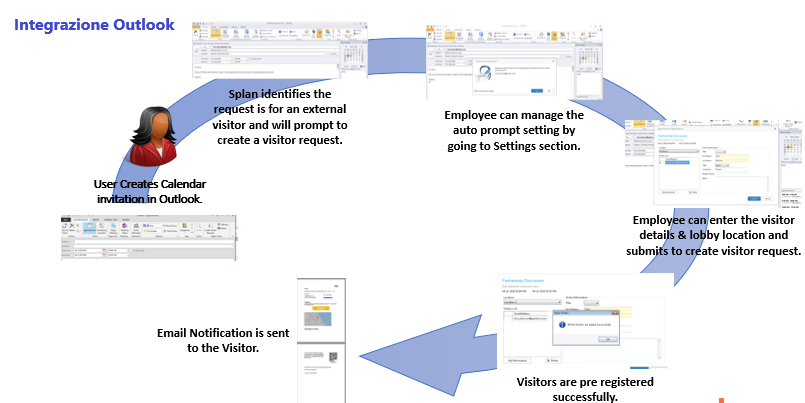This screenshot has height=403, width=805.
Task: Click My Information in visitor registration form
Action: [668, 192]
